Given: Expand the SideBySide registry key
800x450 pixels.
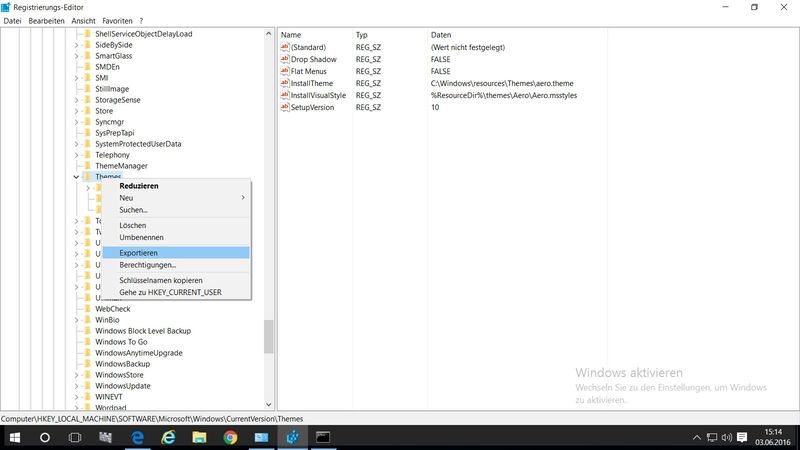Looking at the screenshot, I should [x=77, y=45].
